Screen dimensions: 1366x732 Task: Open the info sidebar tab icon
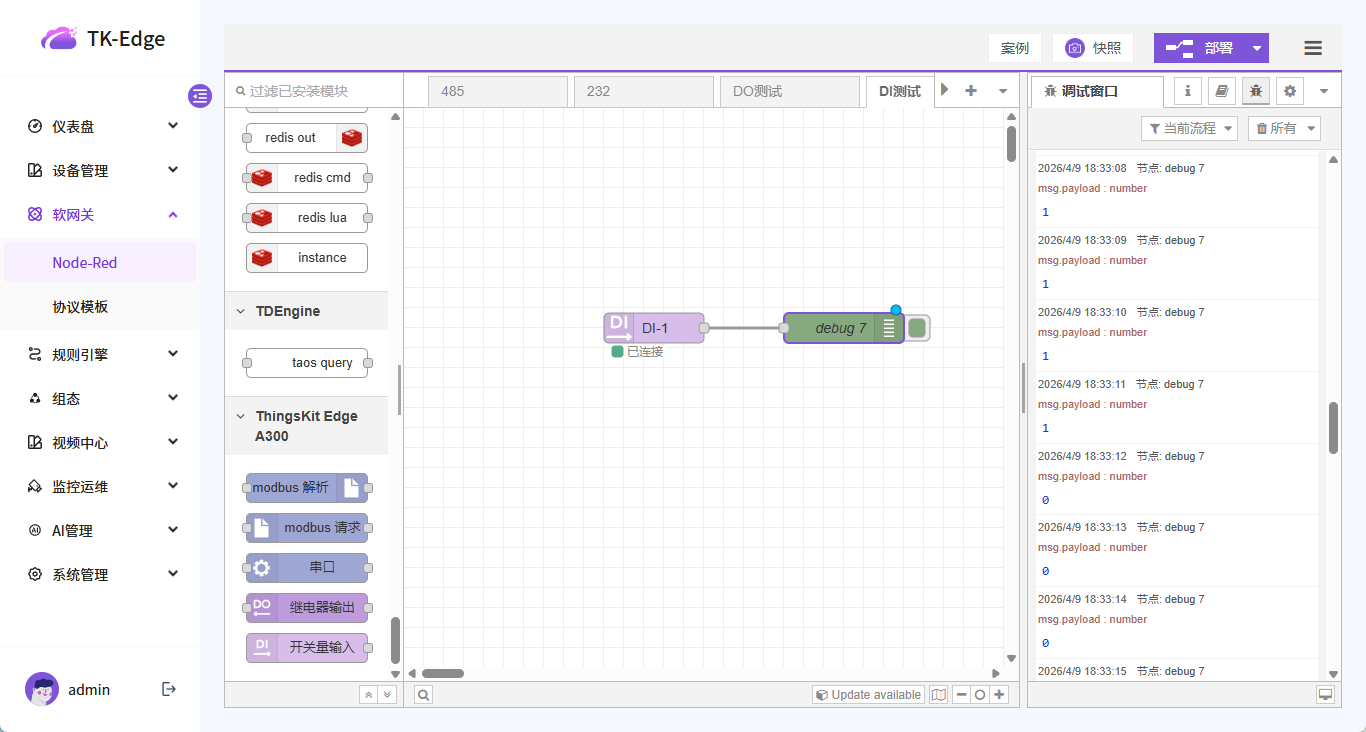coord(1188,91)
